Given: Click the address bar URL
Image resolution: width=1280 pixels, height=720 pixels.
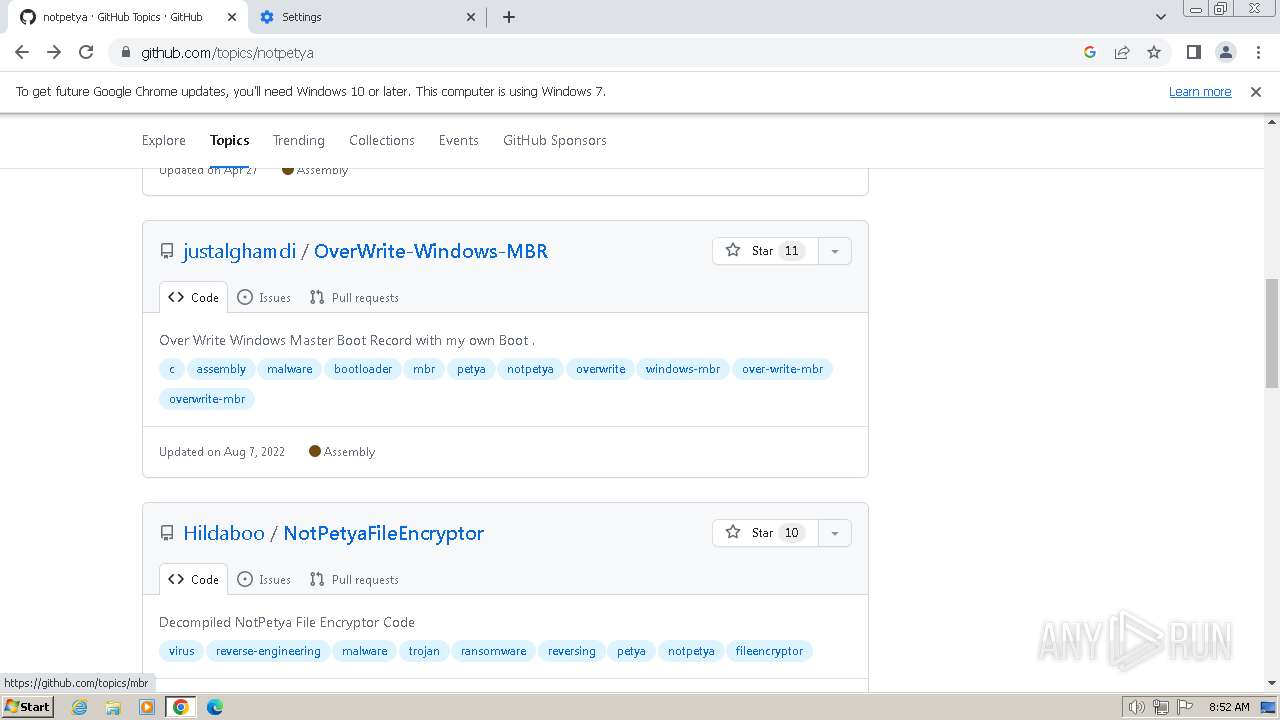Looking at the screenshot, I should coord(227,52).
